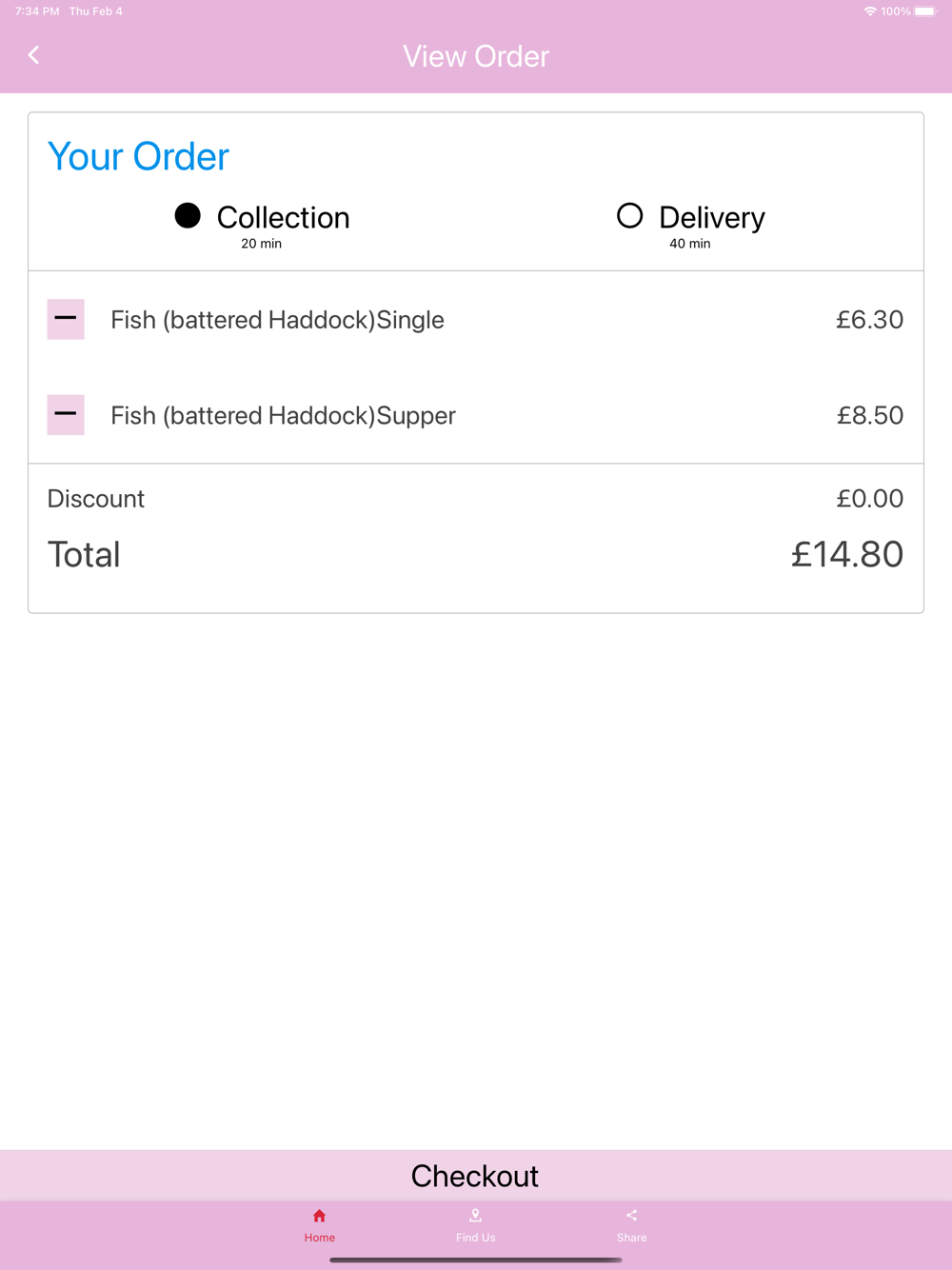Select the Collection radio button
Screen dimensions: 952x1270
pos(188,216)
